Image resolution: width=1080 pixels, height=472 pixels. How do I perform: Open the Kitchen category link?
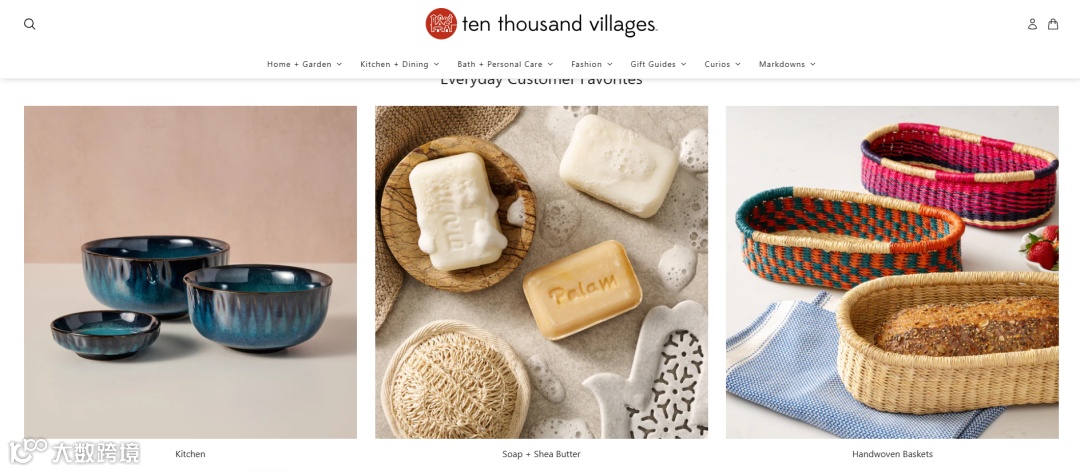[190, 454]
